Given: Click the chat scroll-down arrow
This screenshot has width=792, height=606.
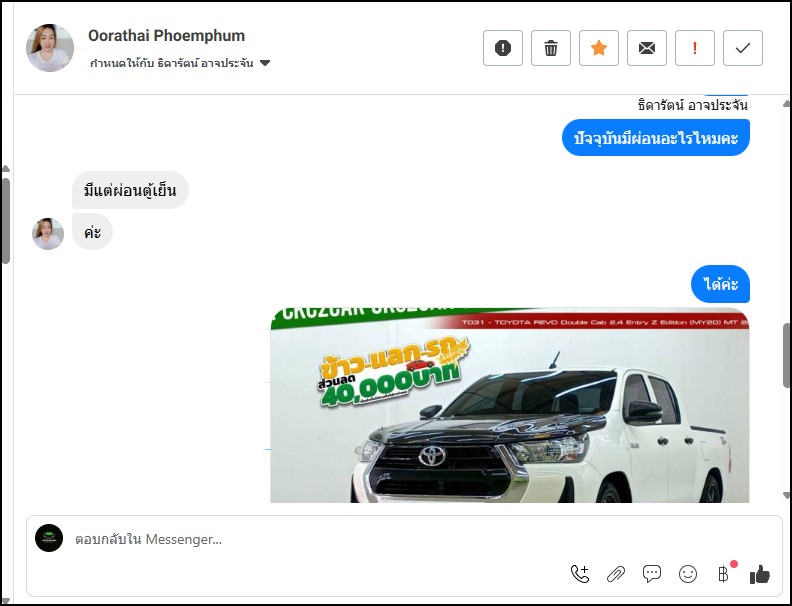Looking at the screenshot, I should click(x=786, y=495).
